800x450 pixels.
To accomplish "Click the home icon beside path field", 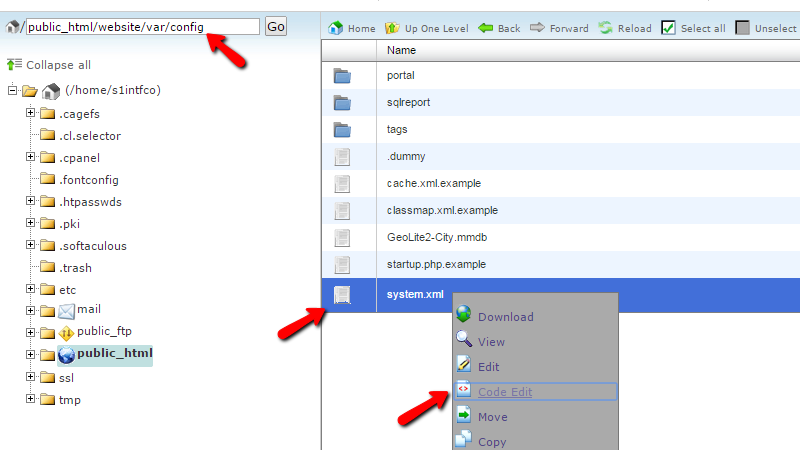I will [12, 27].
